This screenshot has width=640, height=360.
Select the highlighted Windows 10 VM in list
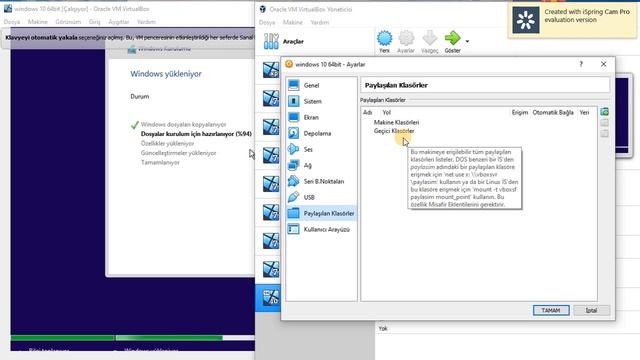[x=268, y=298]
